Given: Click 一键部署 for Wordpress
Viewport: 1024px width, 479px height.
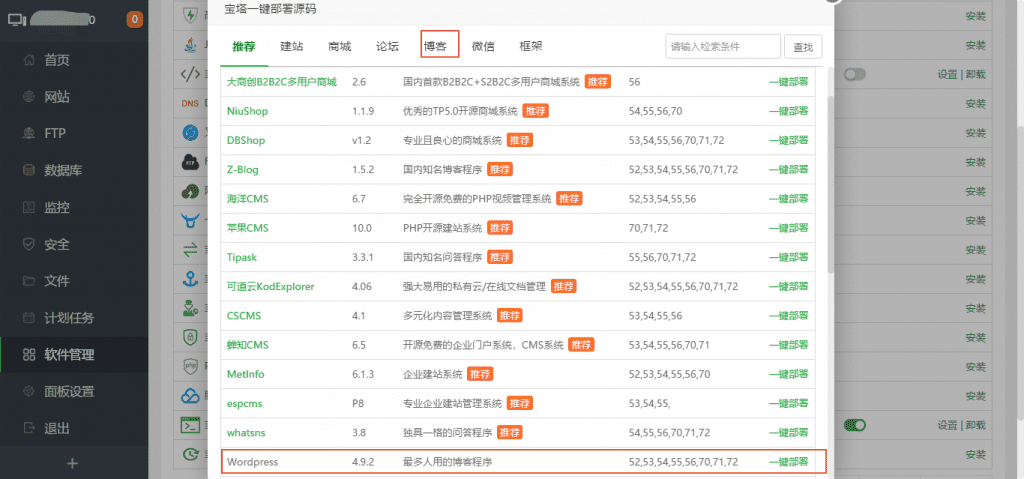Looking at the screenshot, I should click(788, 462).
